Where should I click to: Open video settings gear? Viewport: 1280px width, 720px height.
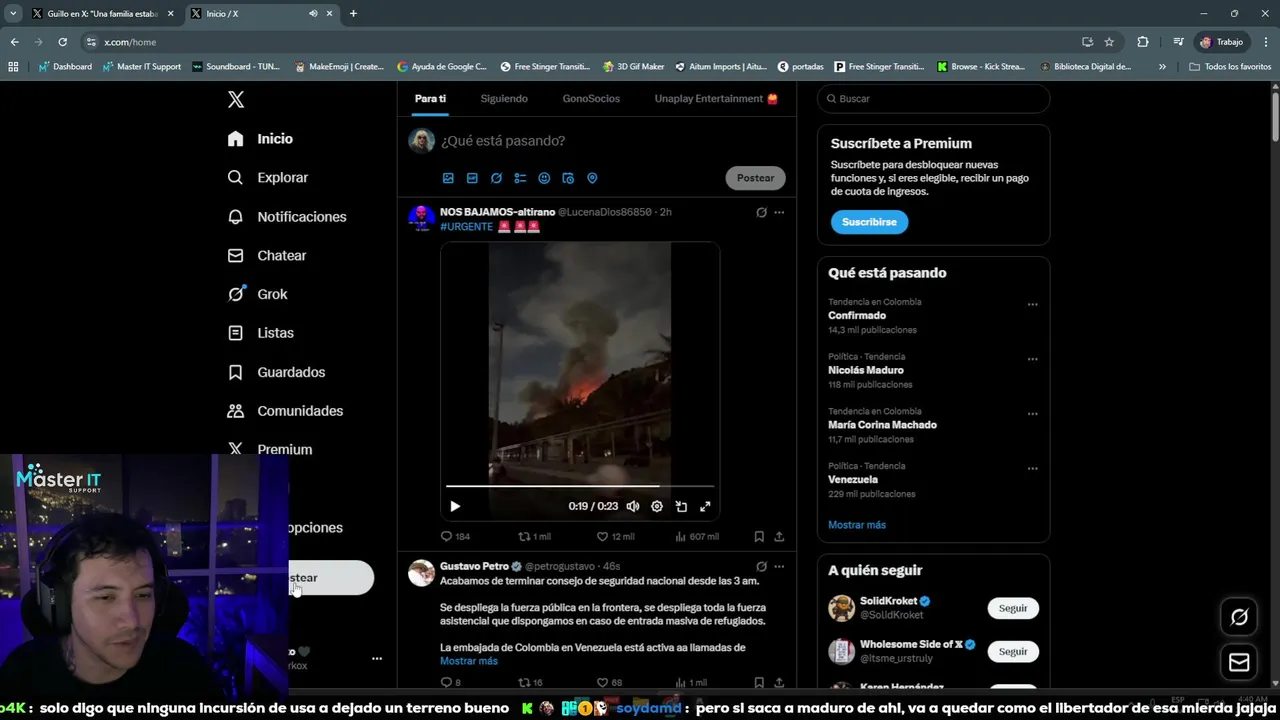tap(657, 507)
